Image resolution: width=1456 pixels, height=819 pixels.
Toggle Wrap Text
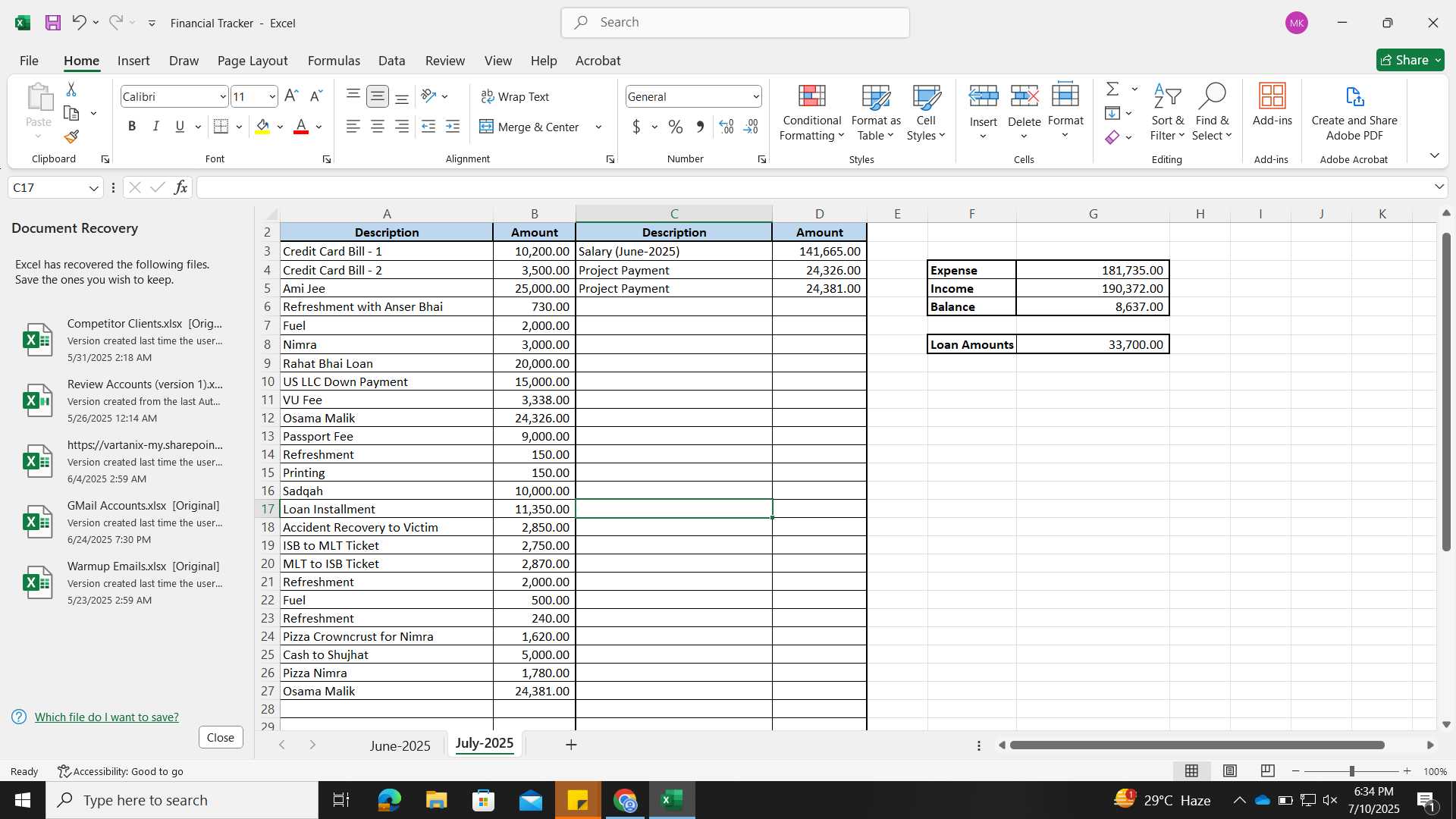click(515, 96)
